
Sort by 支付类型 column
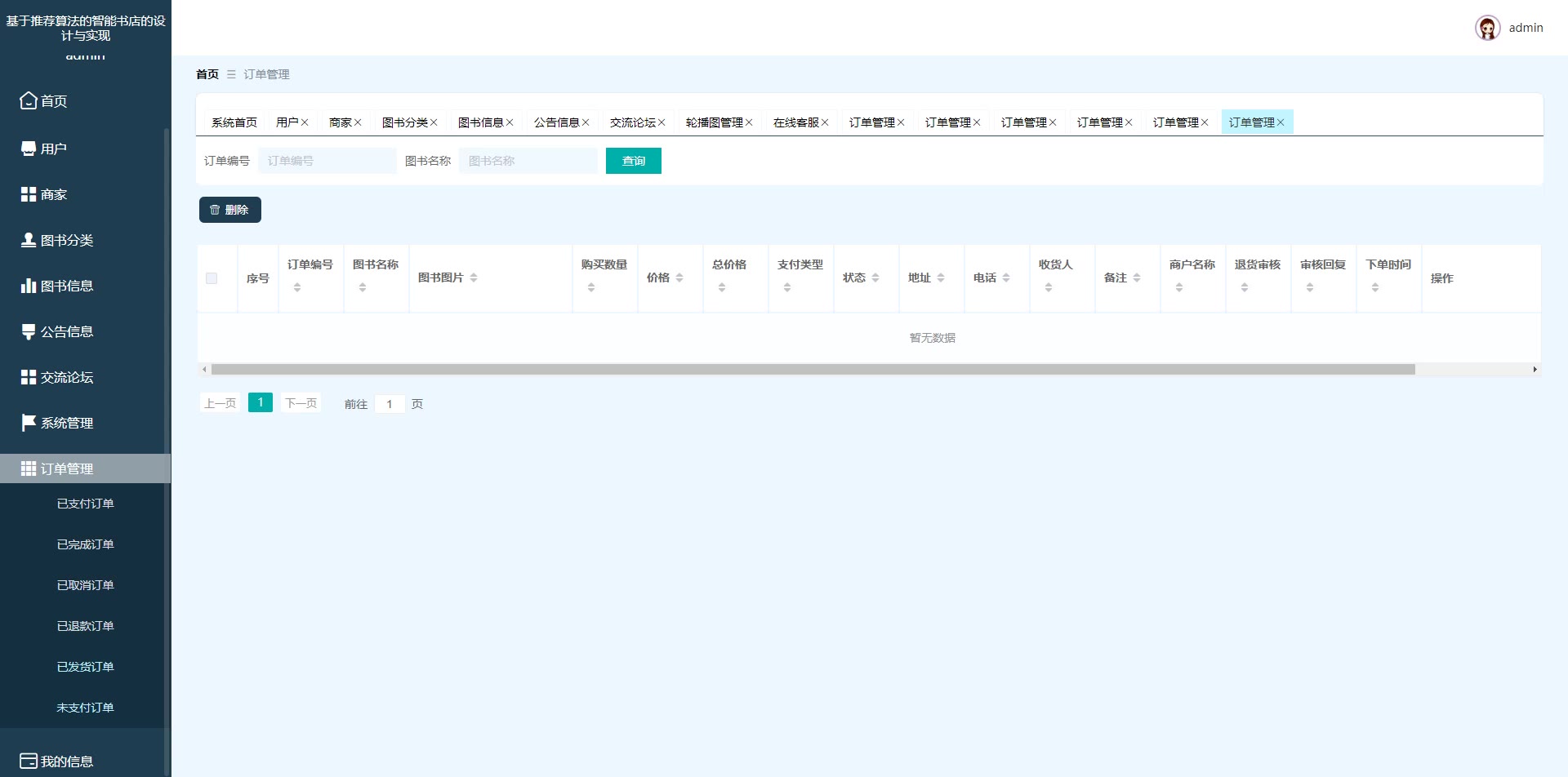coord(787,287)
